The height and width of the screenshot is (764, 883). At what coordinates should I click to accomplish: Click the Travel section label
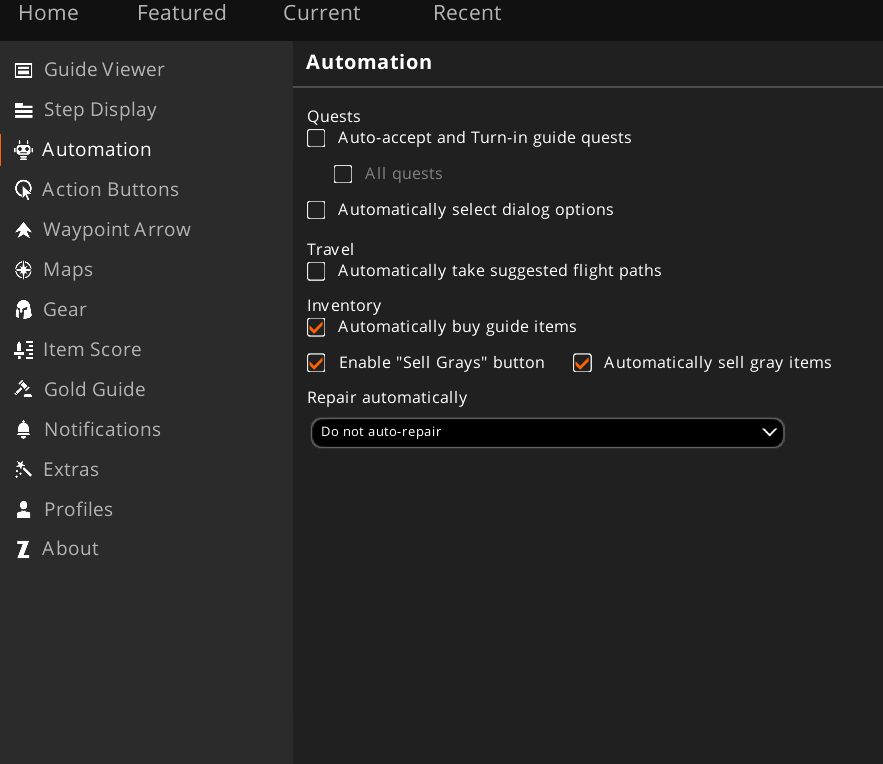click(x=330, y=249)
